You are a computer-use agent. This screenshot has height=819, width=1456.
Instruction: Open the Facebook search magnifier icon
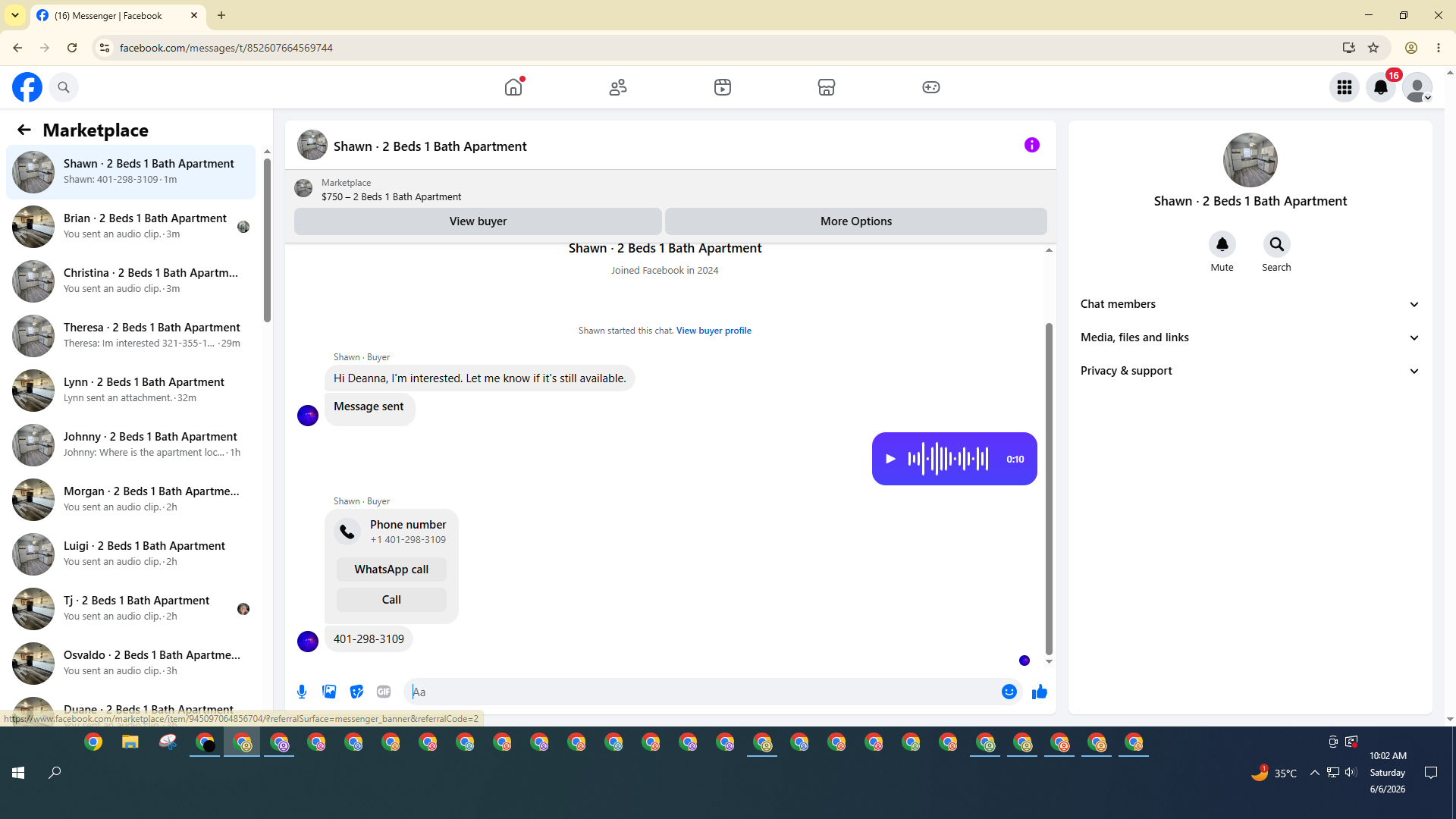[x=64, y=87]
